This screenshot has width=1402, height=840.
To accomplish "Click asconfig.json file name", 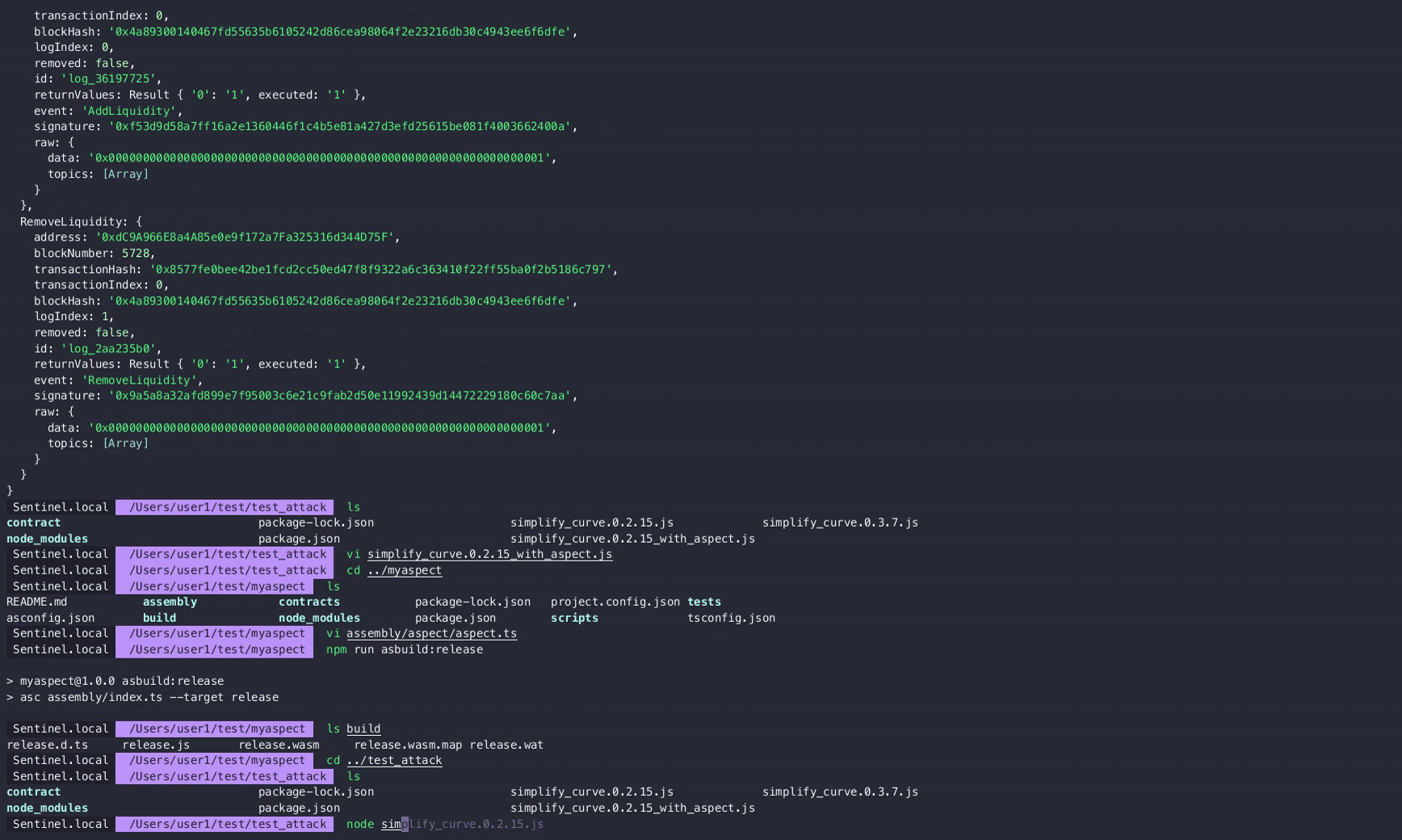I will coord(50,618).
